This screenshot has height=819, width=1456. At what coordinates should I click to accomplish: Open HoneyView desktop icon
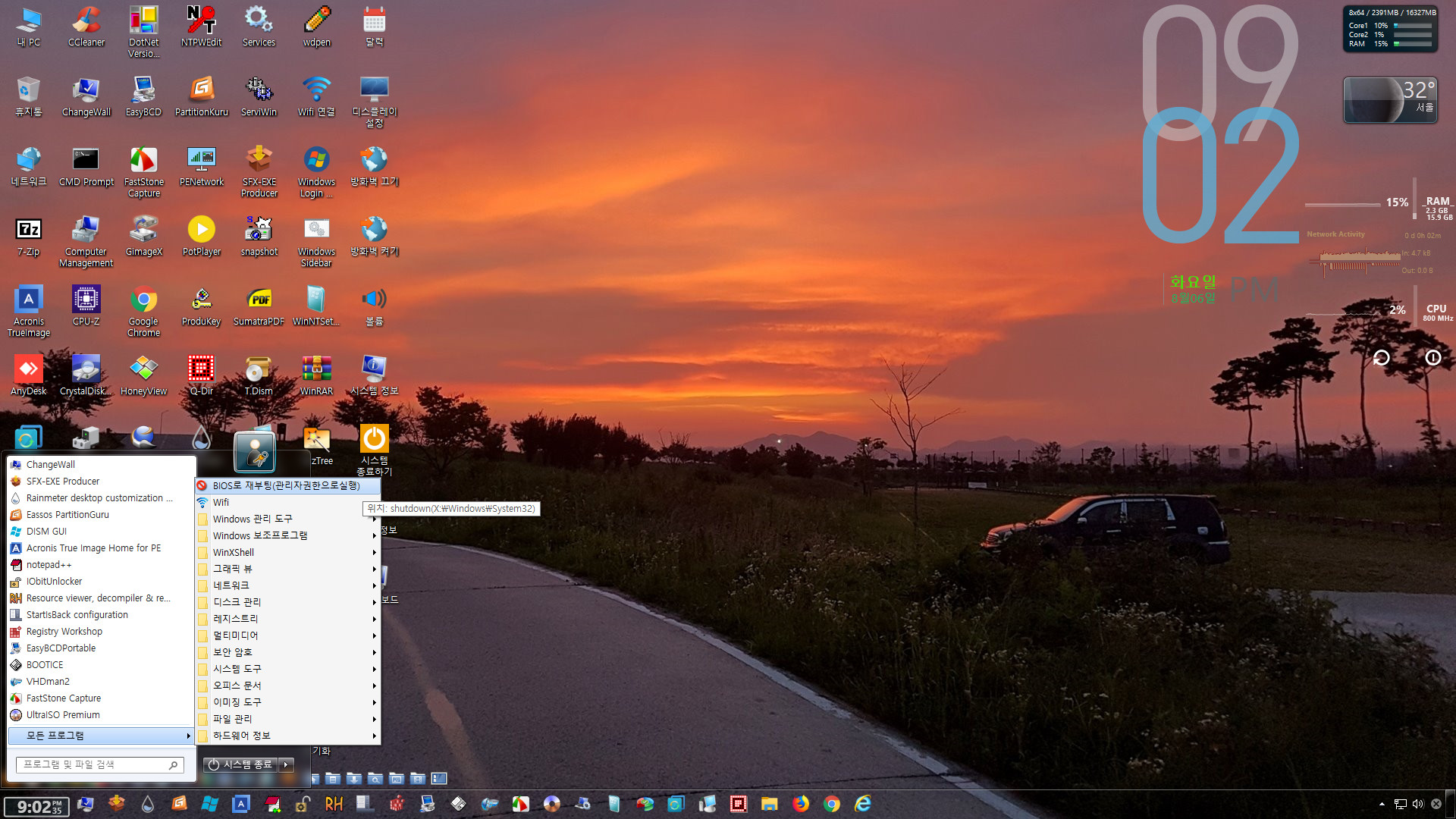tap(143, 376)
